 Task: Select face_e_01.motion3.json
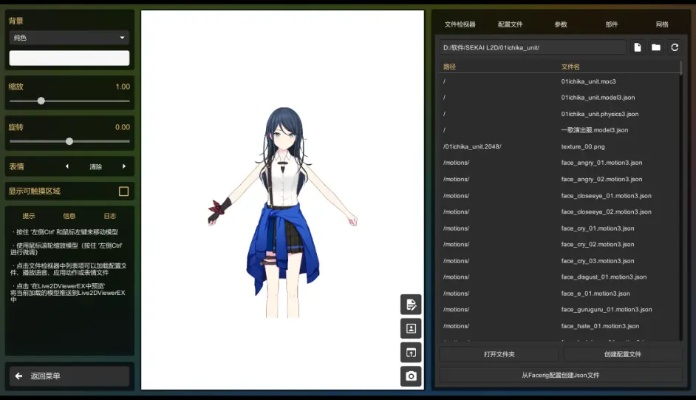point(595,293)
